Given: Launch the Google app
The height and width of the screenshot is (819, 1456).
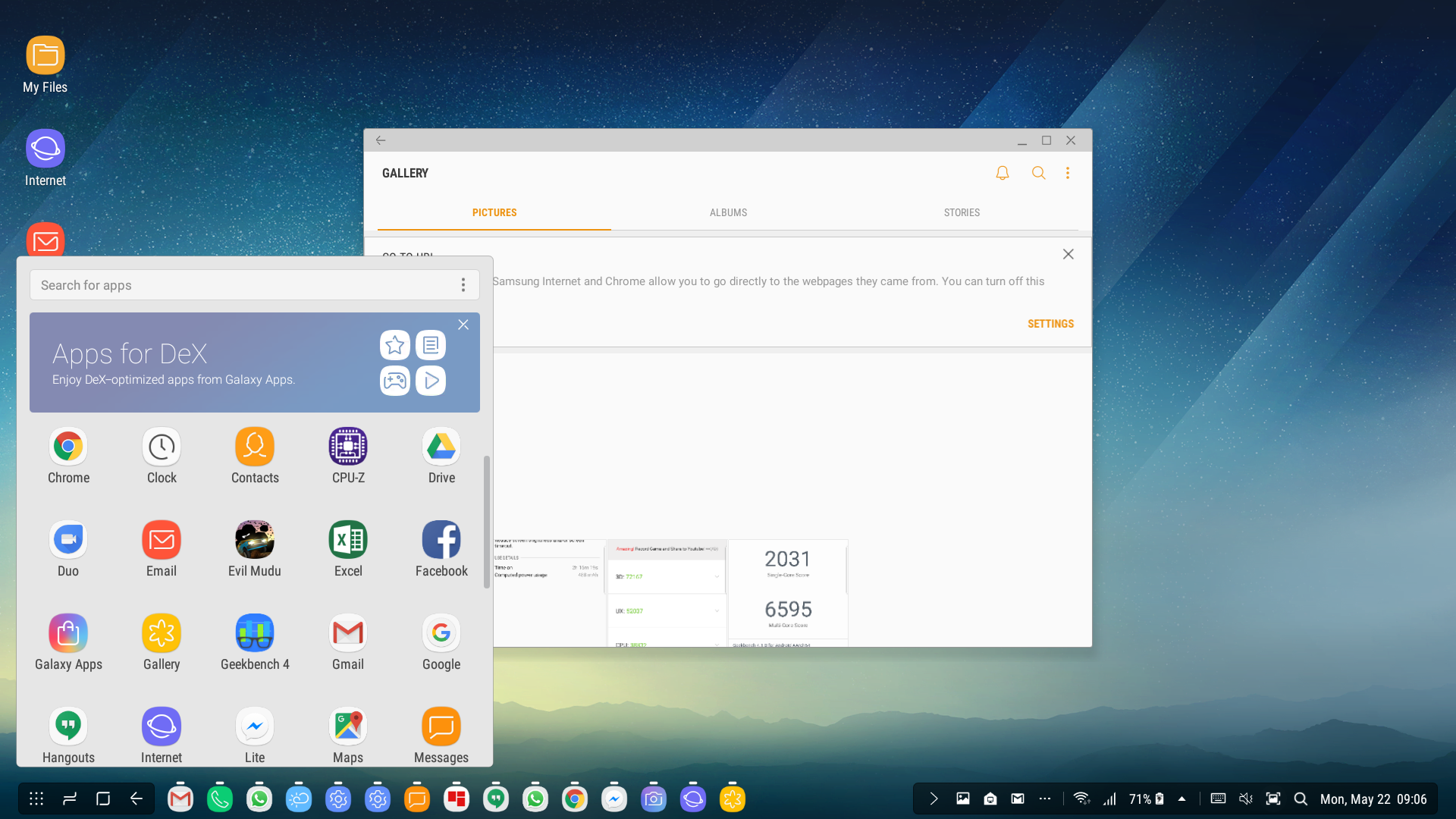Looking at the screenshot, I should pos(441,642).
